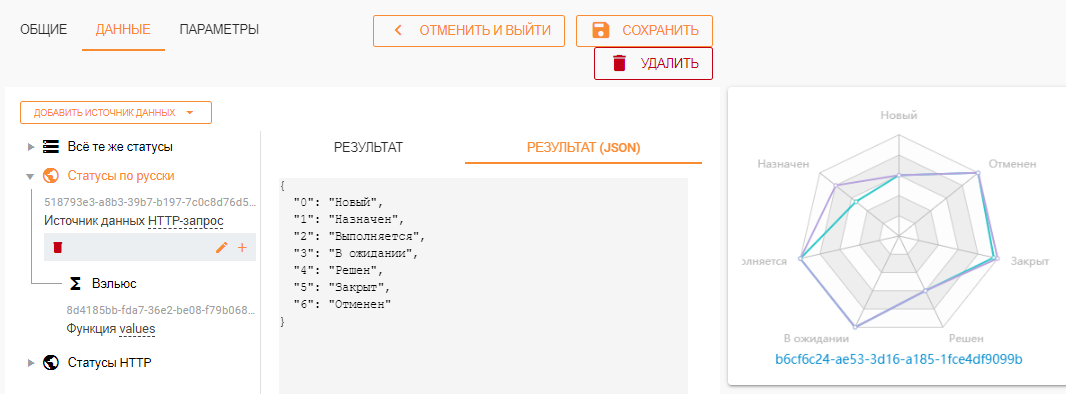The image size is (1066, 394).
Task: Click the Назначен axis label on radar chart
Action: coord(783,164)
